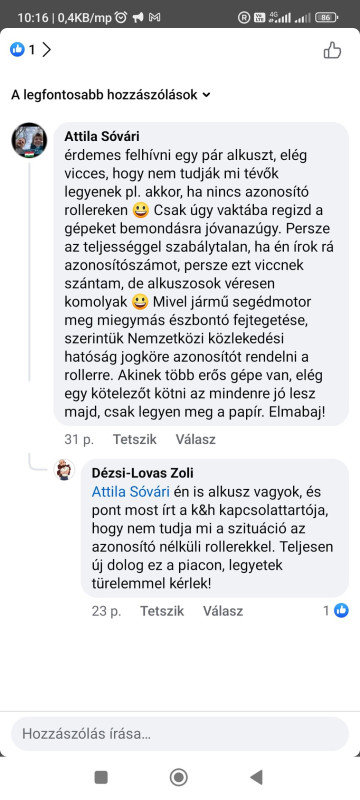Like Dézsi-Lovas Zoli's reply with Tetszik
Screen dimensions: 360x800
tap(162, 611)
